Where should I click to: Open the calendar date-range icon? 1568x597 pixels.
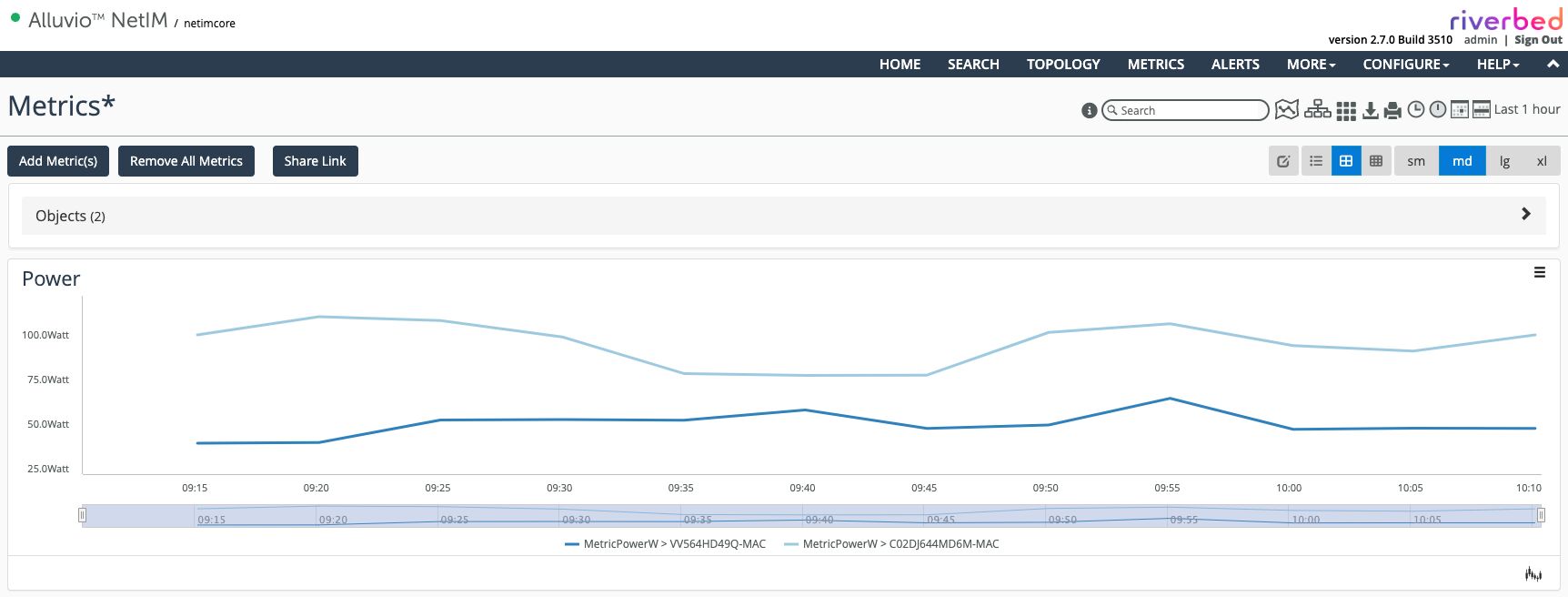[x=1482, y=109]
